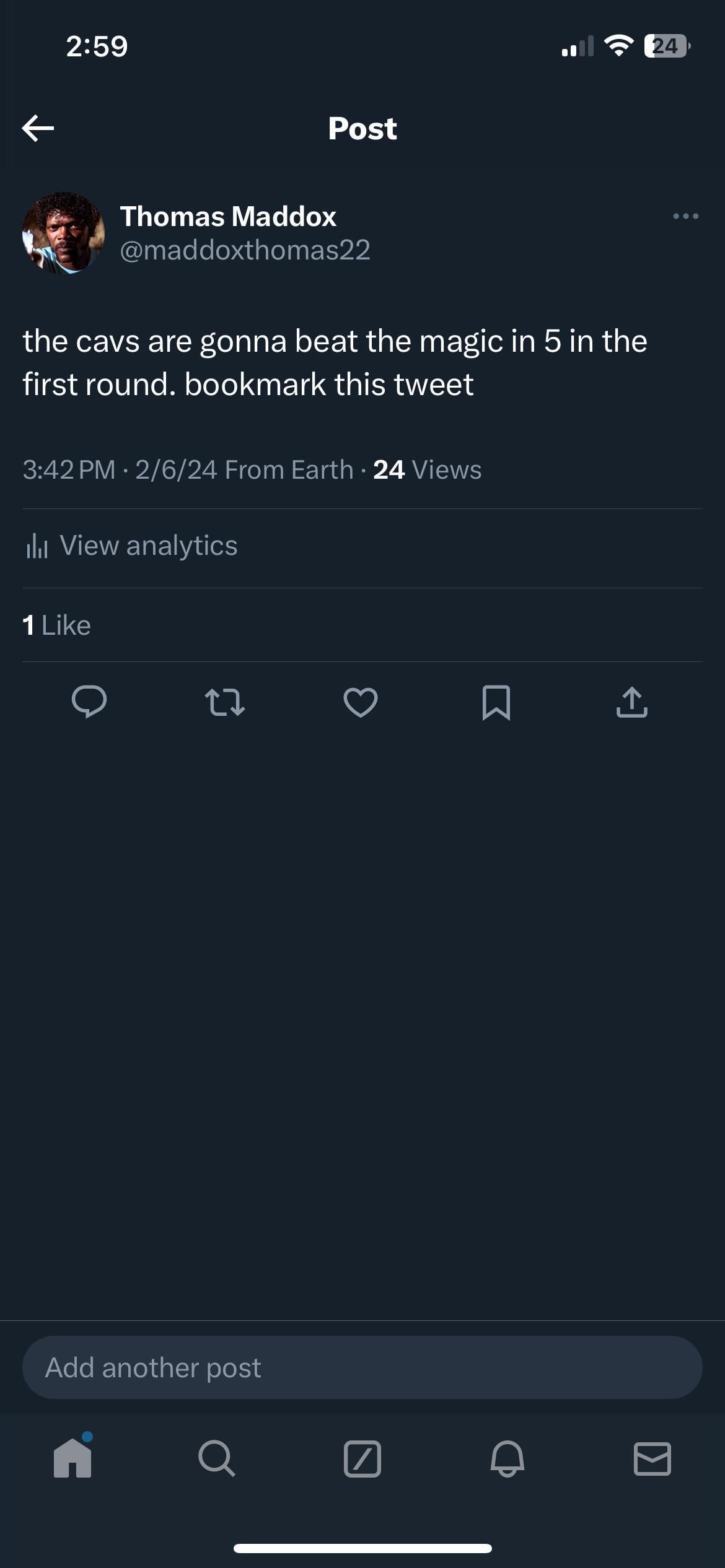
Task: Go to the Home tab
Action: pyautogui.click(x=72, y=1458)
